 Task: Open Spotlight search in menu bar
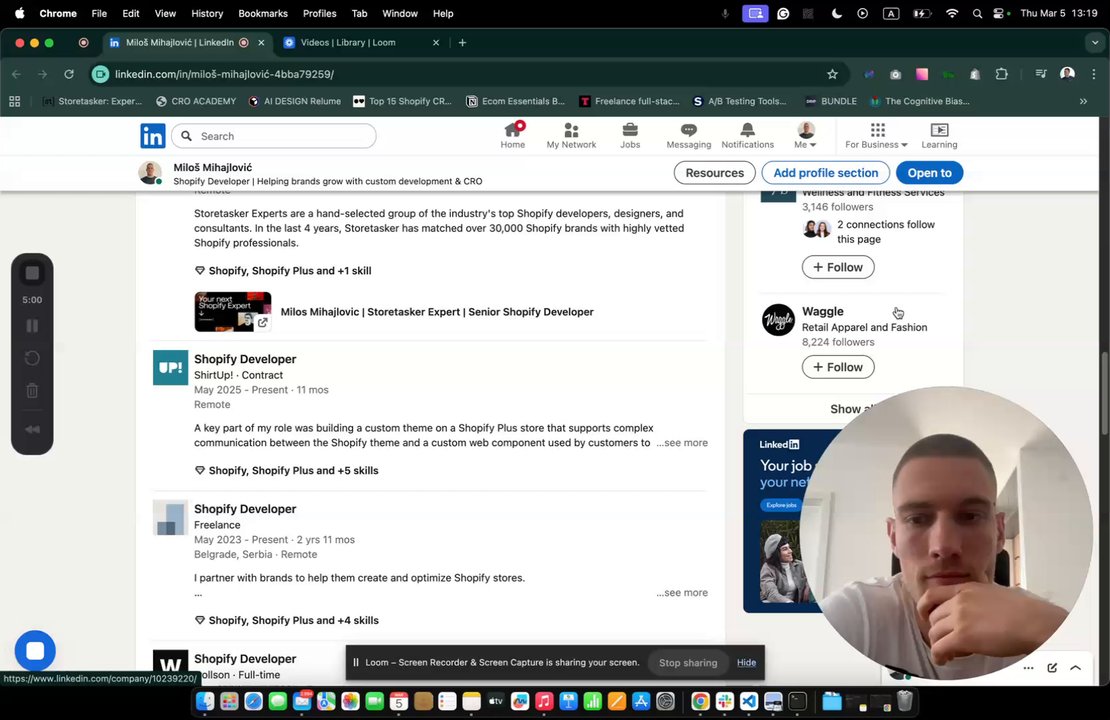pyautogui.click(x=977, y=13)
